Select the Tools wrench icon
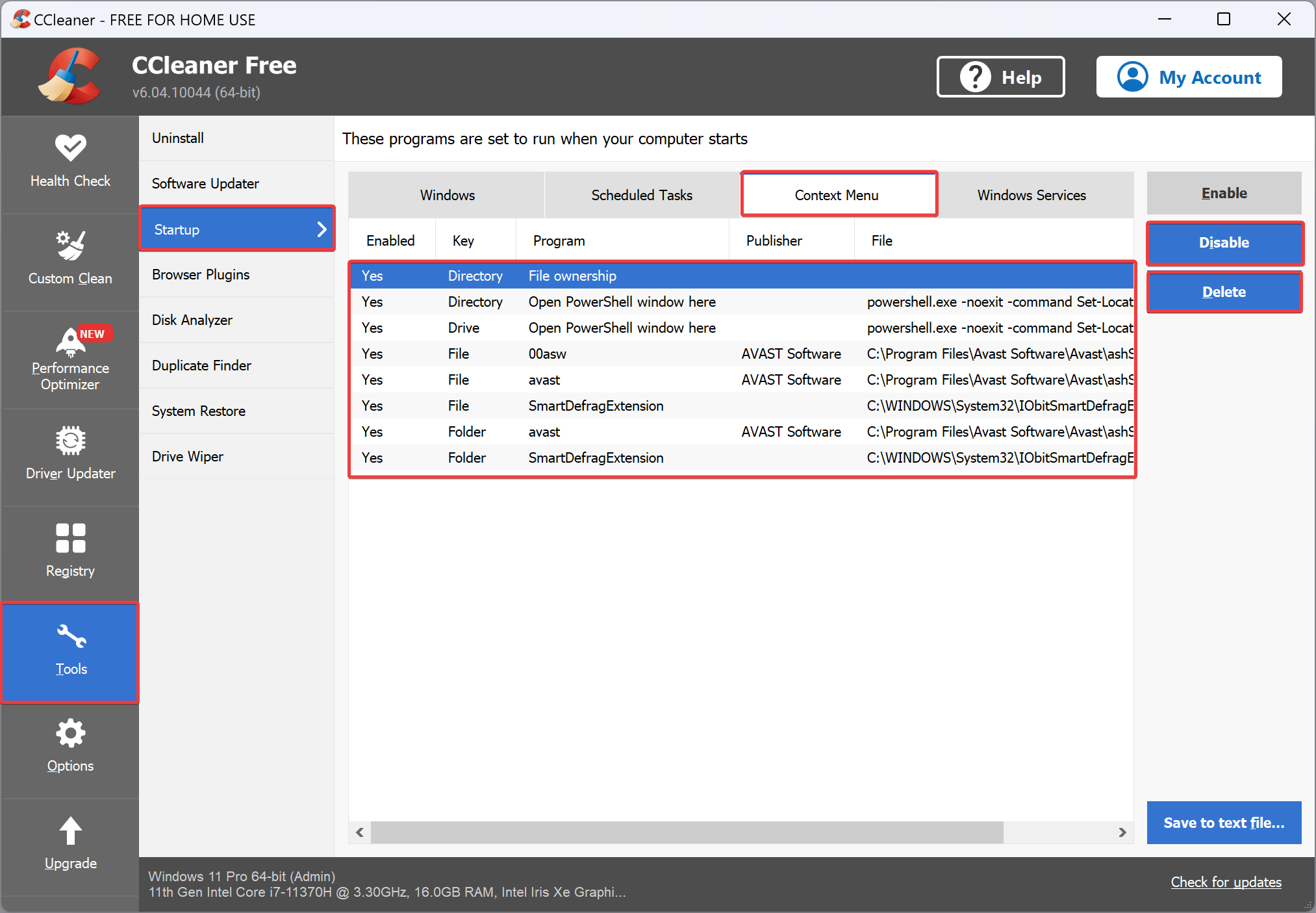The height and width of the screenshot is (913, 1316). click(x=70, y=636)
